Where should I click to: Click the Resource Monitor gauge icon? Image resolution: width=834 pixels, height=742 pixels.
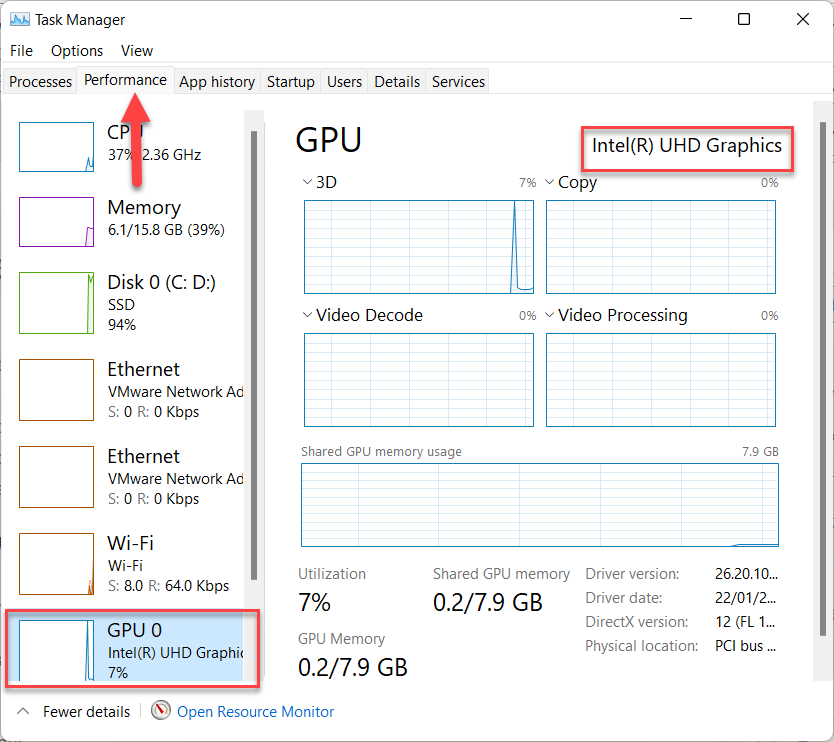161,711
